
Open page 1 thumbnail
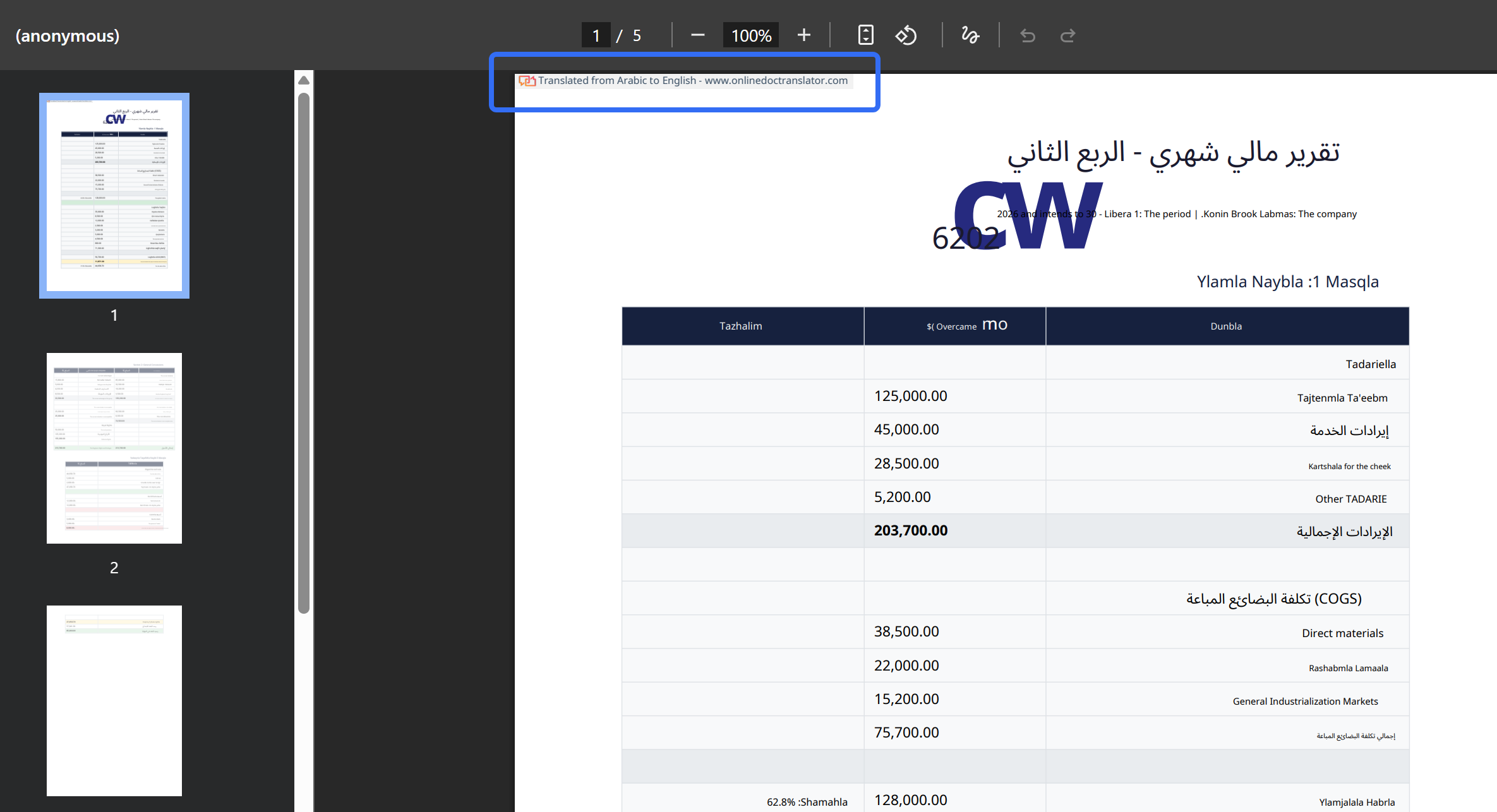[x=114, y=196]
